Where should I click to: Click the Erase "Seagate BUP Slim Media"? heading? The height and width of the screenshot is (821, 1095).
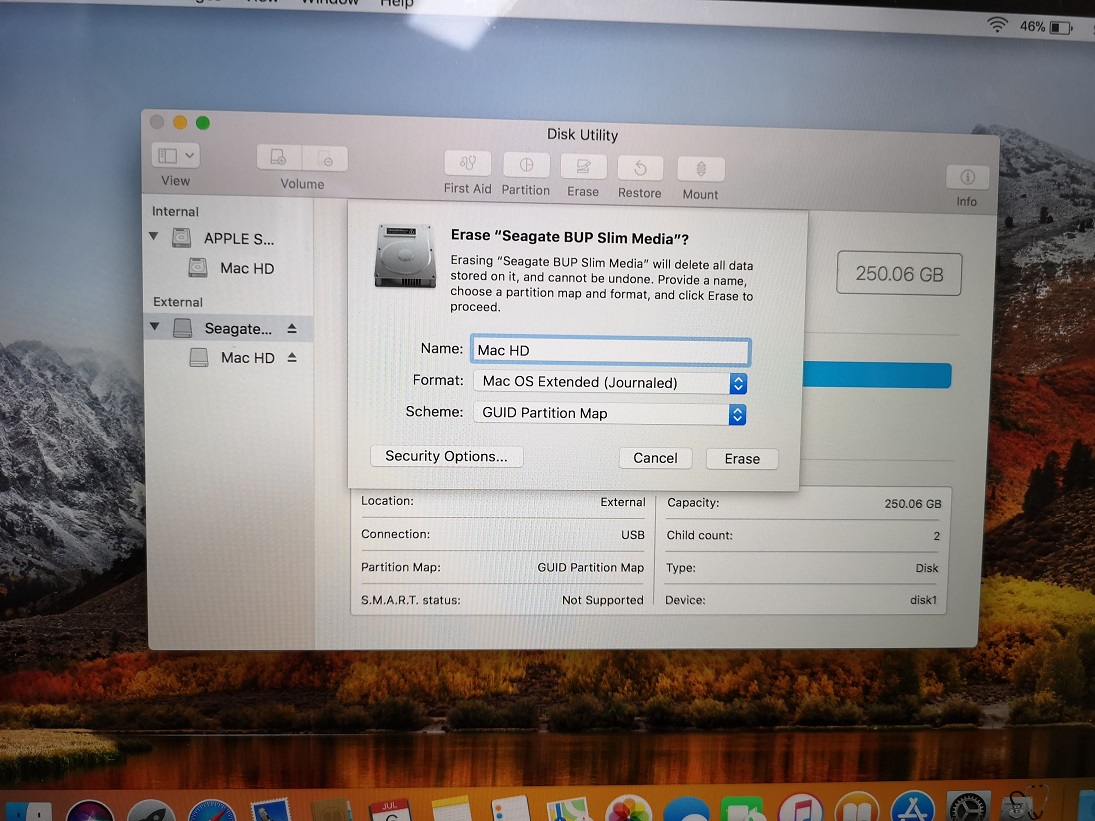pyautogui.click(x=570, y=237)
